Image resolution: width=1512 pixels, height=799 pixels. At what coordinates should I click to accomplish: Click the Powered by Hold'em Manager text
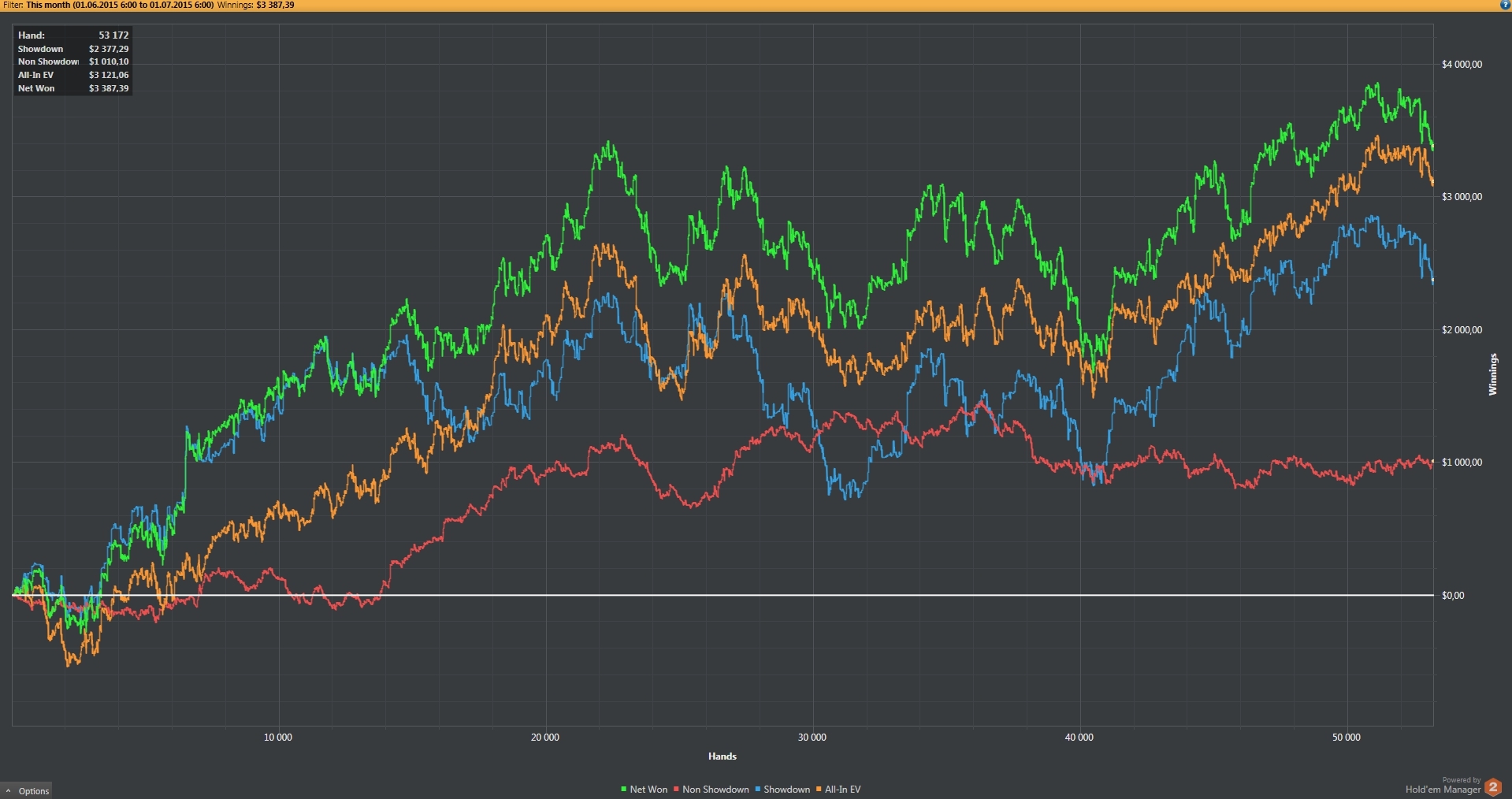1443,786
